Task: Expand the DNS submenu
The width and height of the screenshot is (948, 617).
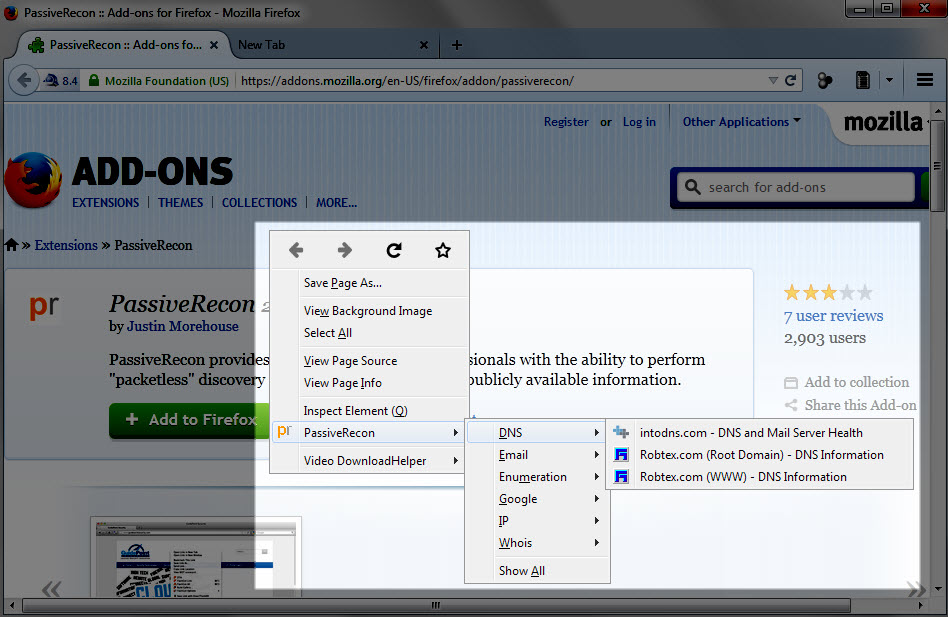Action: click(537, 433)
